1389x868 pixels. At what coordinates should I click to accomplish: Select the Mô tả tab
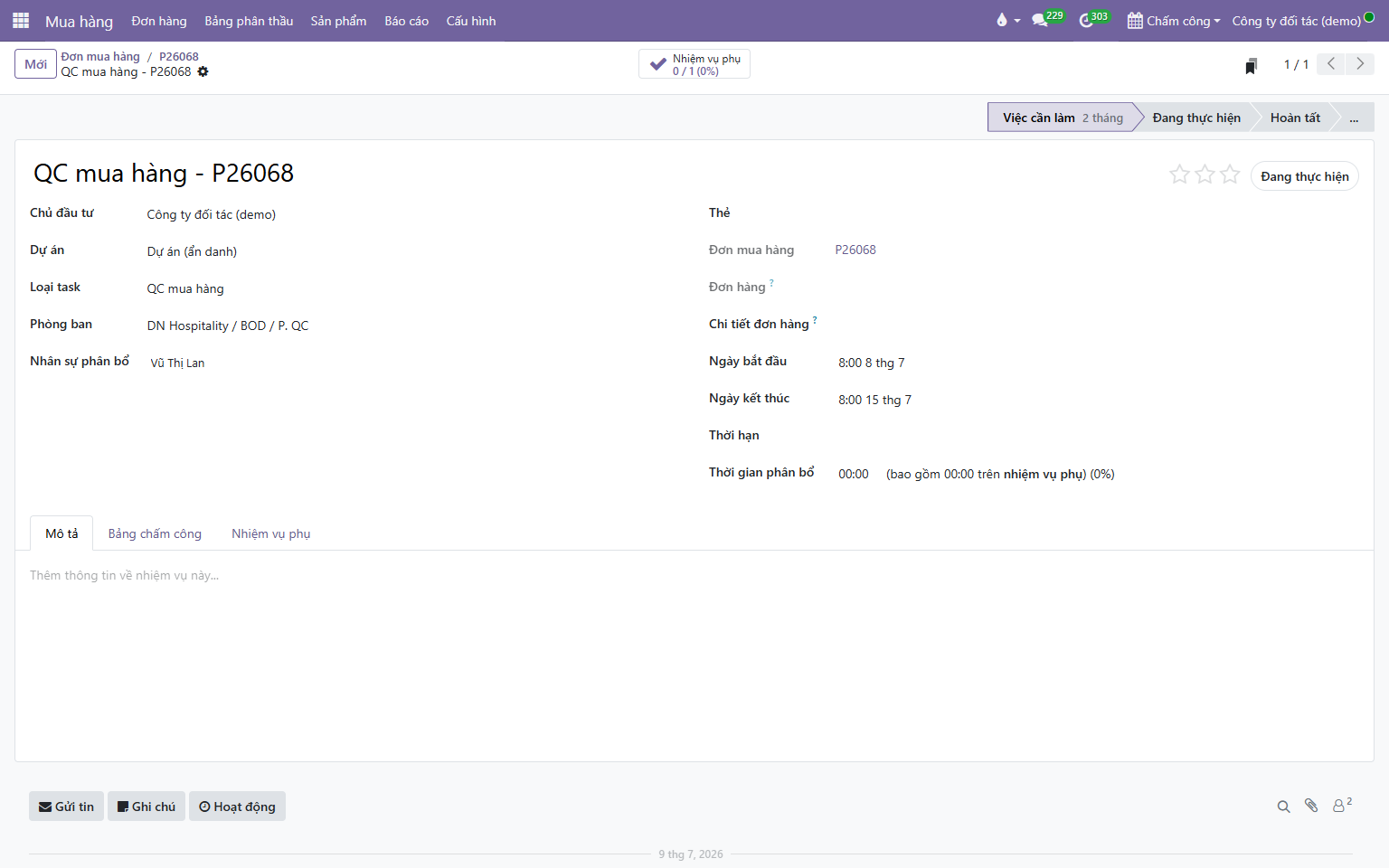click(x=61, y=533)
